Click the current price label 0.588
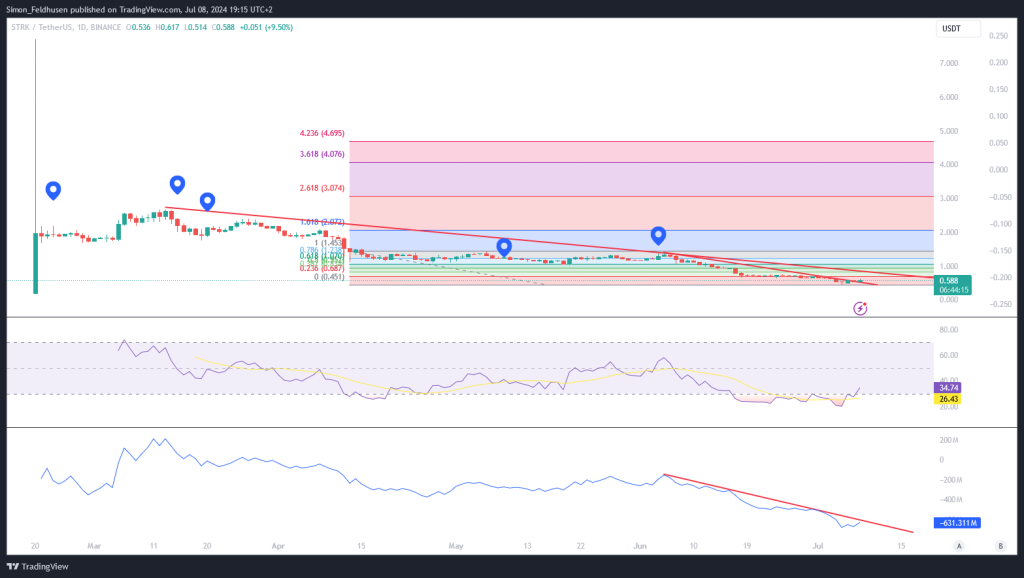Image resolution: width=1024 pixels, height=578 pixels. point(949,281)
